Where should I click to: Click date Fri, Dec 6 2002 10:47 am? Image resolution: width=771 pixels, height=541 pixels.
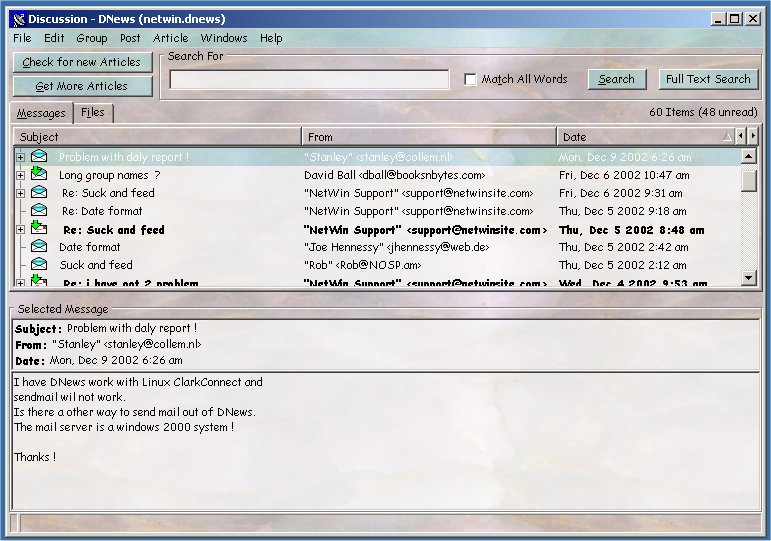coord(624,175)
